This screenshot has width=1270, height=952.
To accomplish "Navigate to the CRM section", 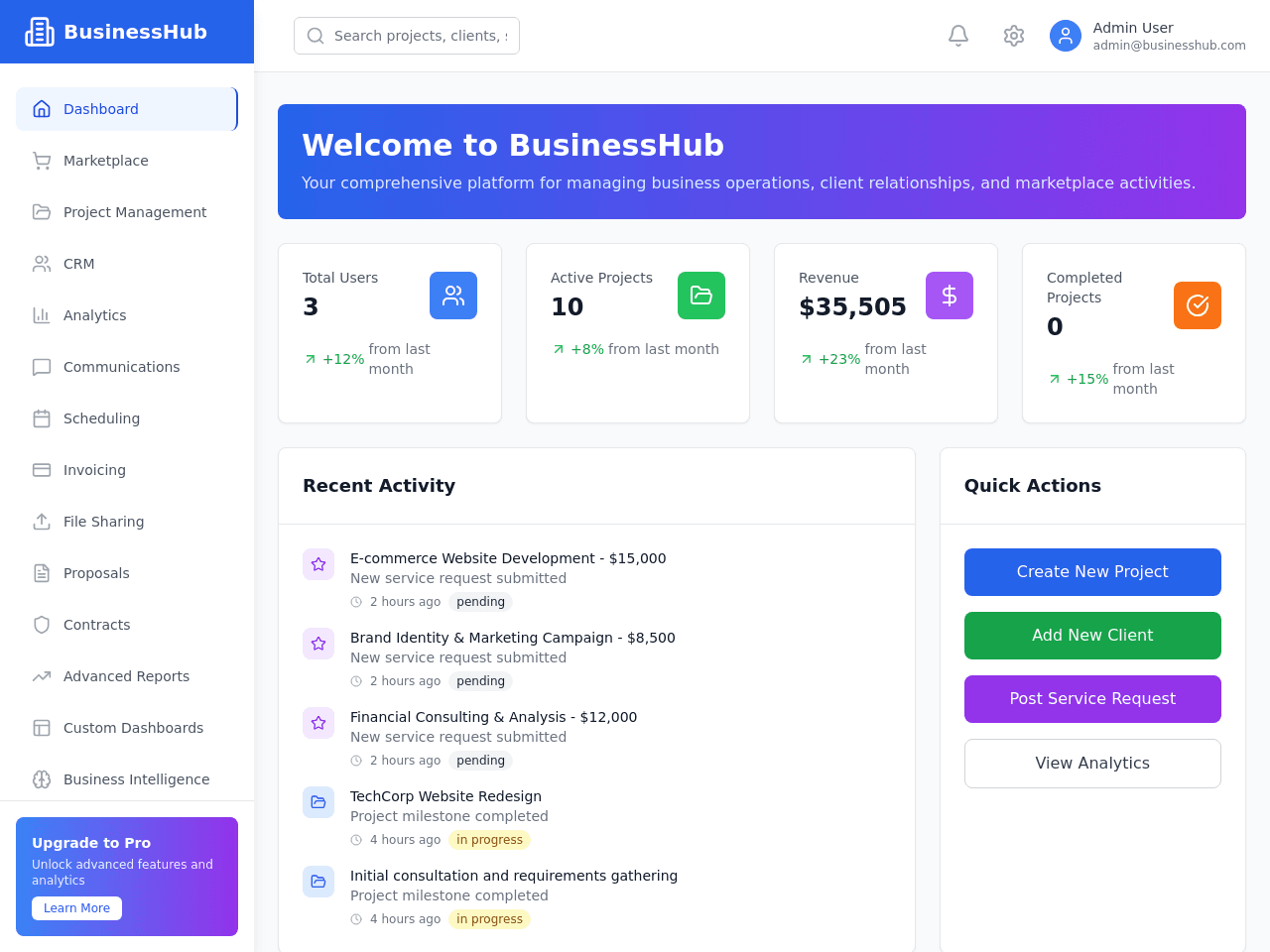I will pyautogui.click(x=127, y=264).
